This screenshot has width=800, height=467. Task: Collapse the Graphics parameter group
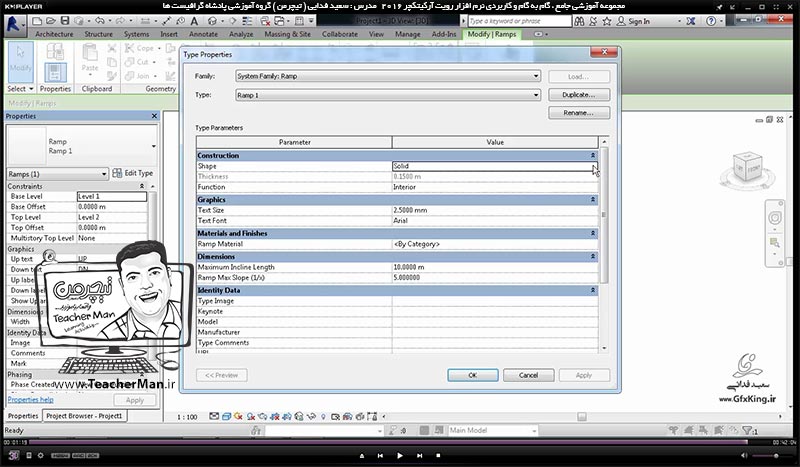pos(593,200)
